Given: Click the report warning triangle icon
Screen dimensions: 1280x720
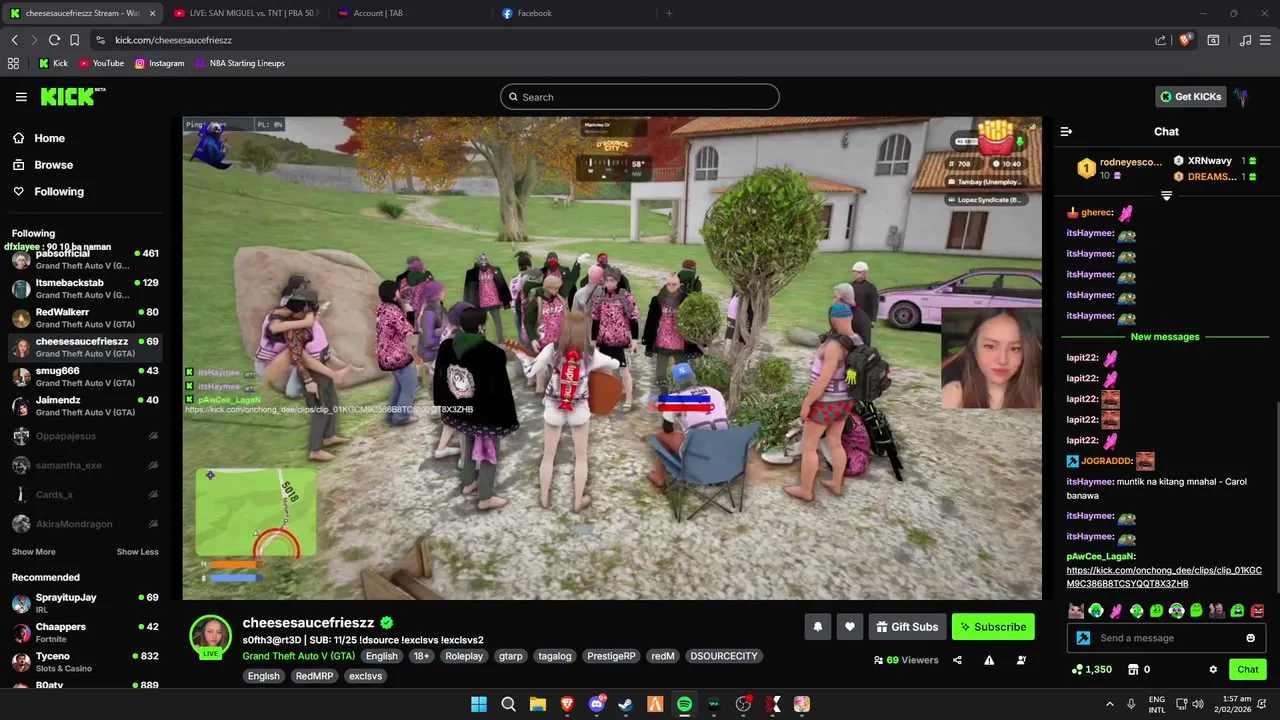Looking at the screenshot, I should pyautogui.click(x=989, y=660).
